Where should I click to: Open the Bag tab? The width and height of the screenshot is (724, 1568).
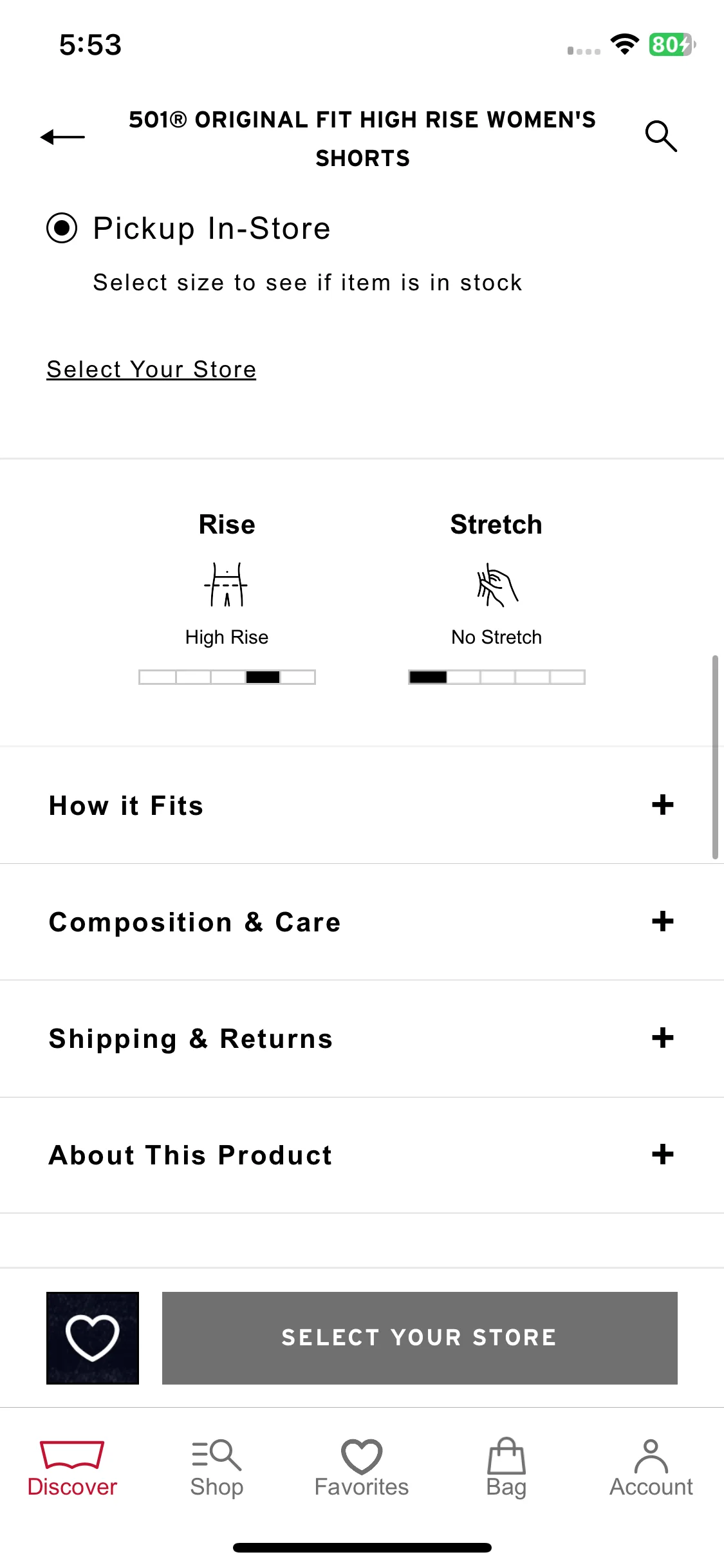pos(506,1469)
